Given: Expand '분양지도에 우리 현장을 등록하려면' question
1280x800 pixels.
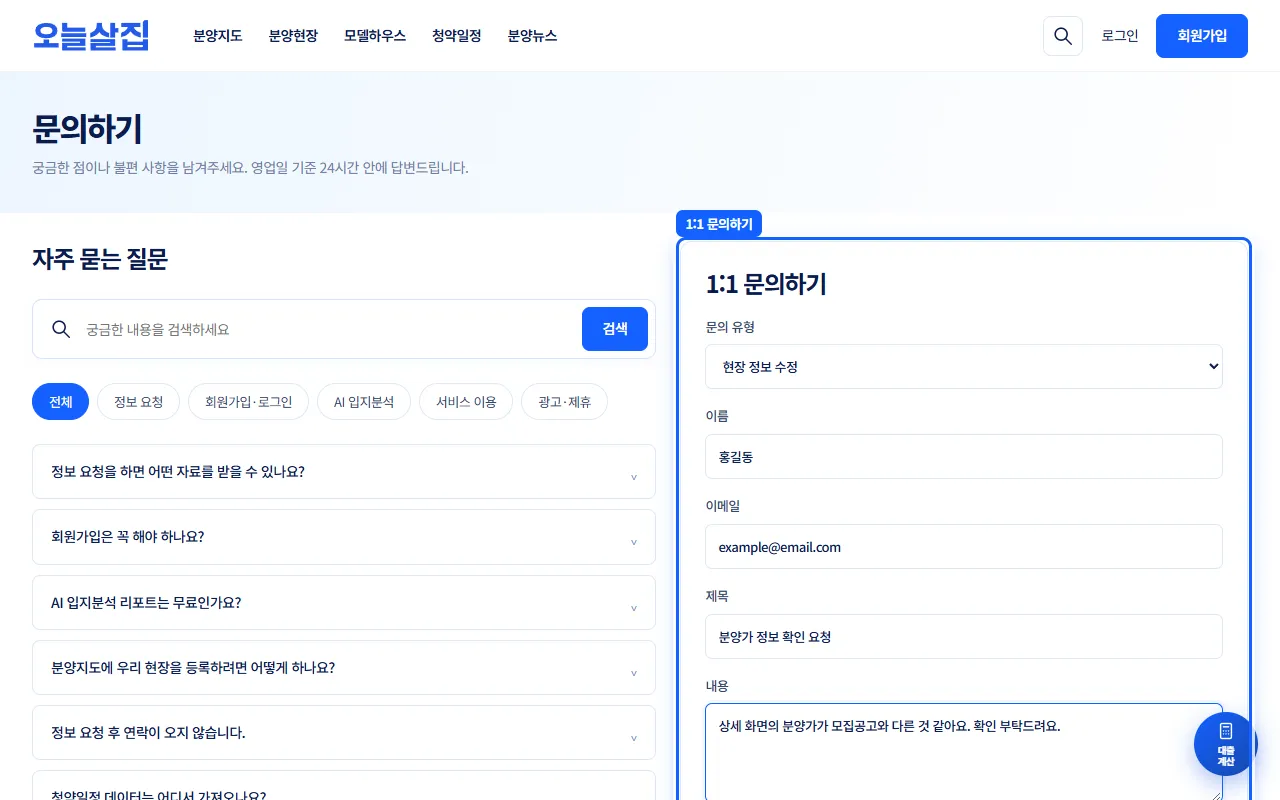Looking at the screenshot, I should [344, 668].
